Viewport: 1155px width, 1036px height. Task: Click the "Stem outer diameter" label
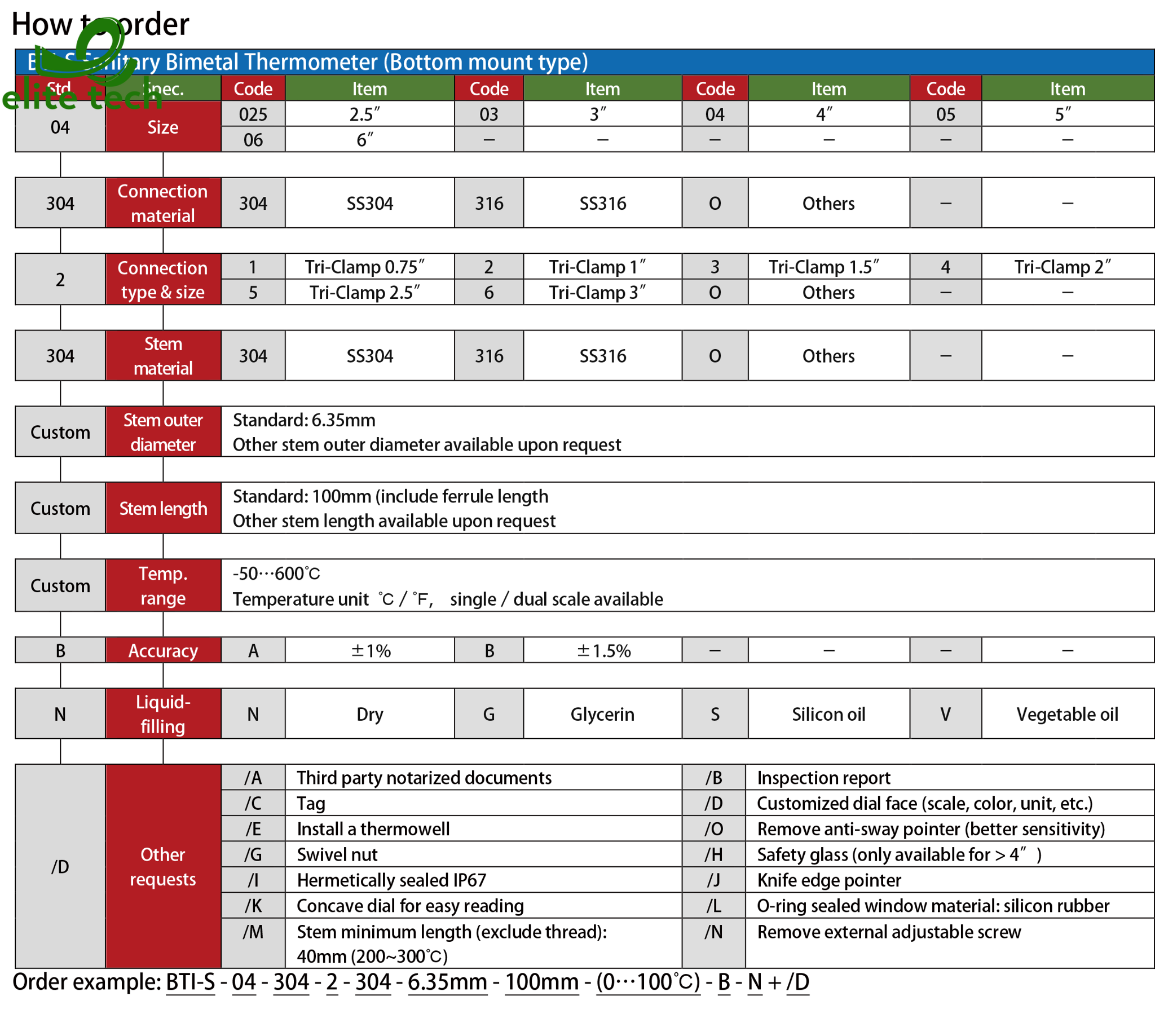163,432
